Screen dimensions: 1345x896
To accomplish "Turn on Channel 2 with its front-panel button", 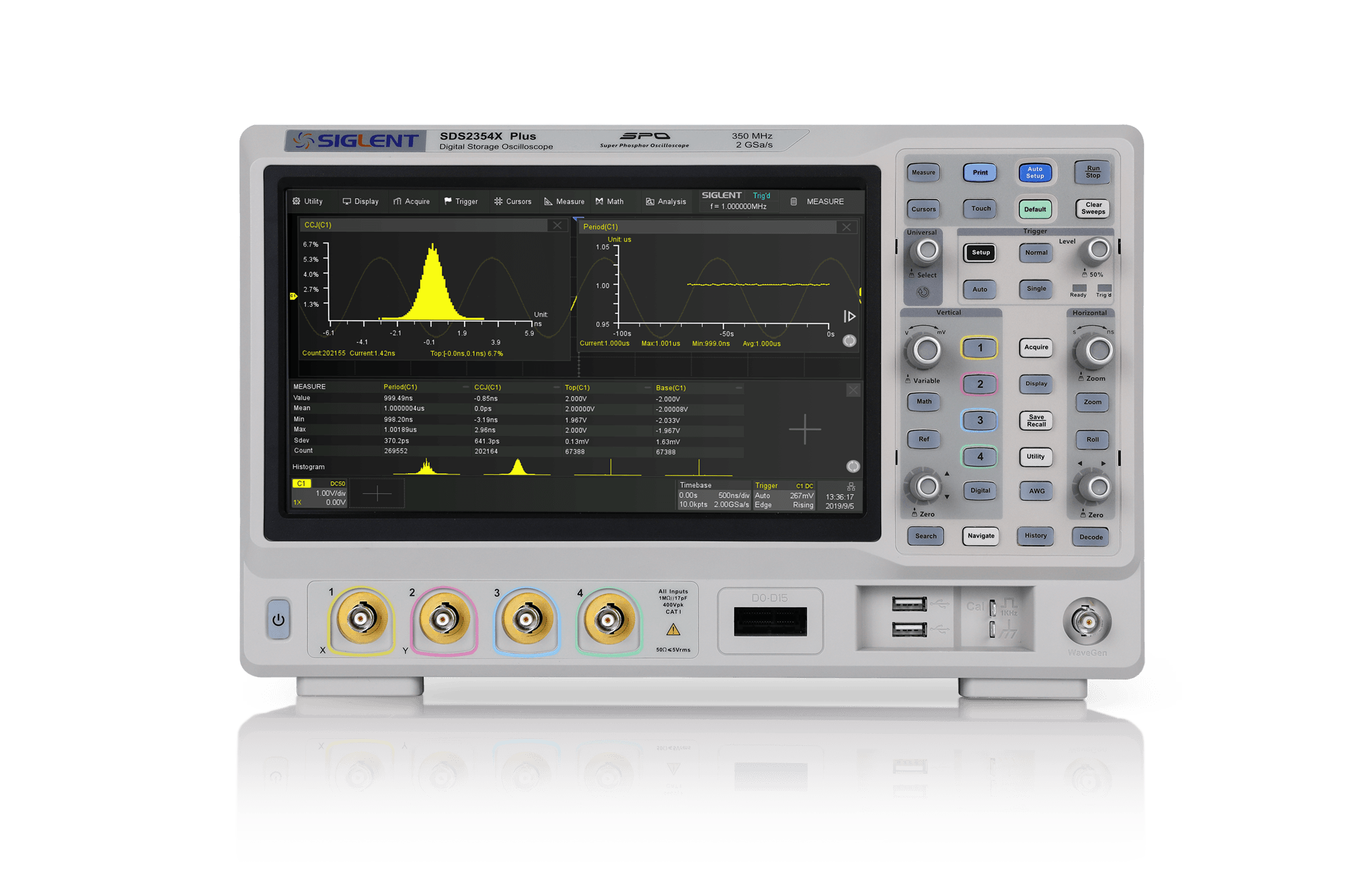I will pos(980,384).
